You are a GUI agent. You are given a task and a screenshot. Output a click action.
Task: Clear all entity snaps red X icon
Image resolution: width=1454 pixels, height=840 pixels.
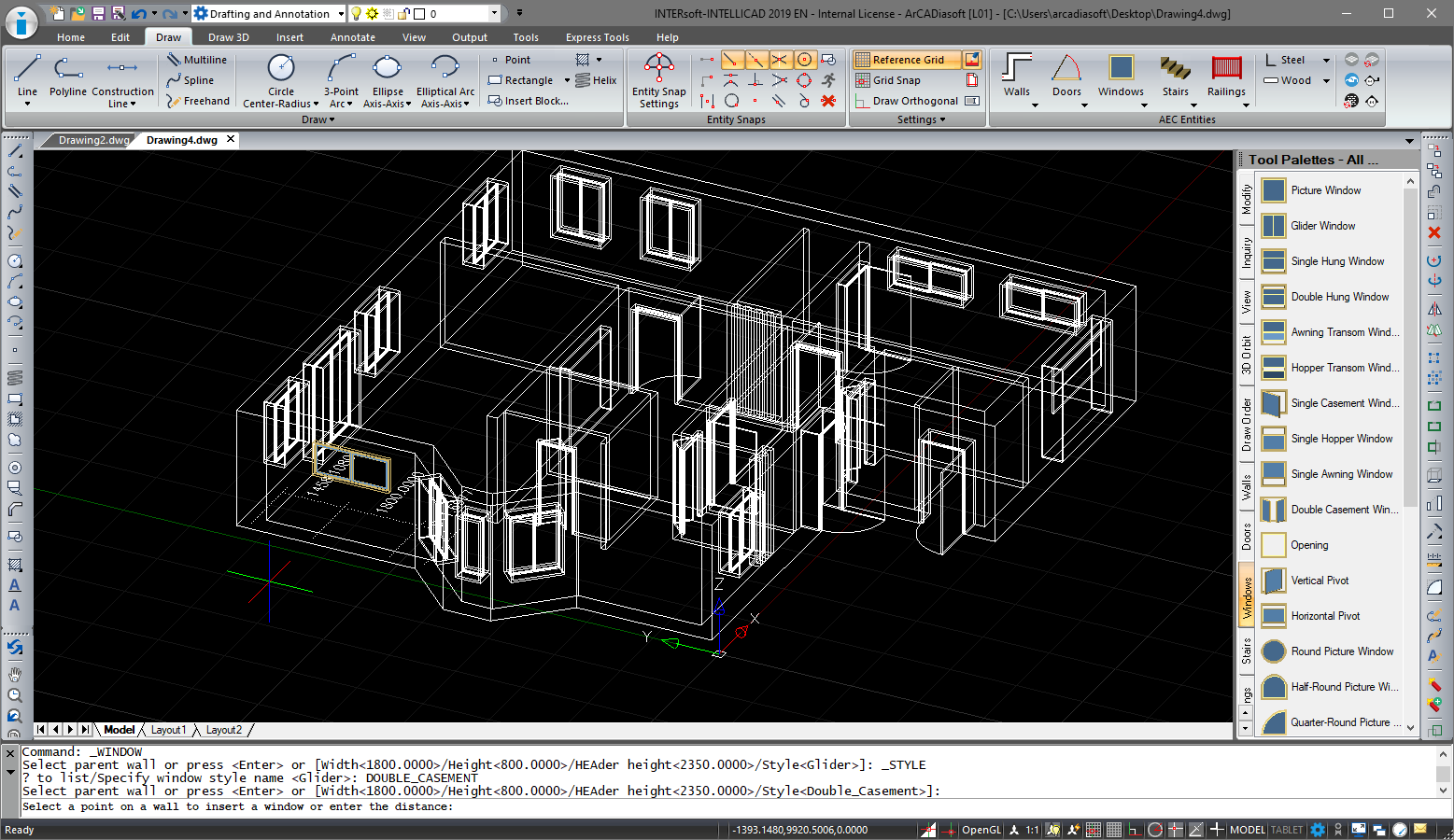[x=828, y=101]
